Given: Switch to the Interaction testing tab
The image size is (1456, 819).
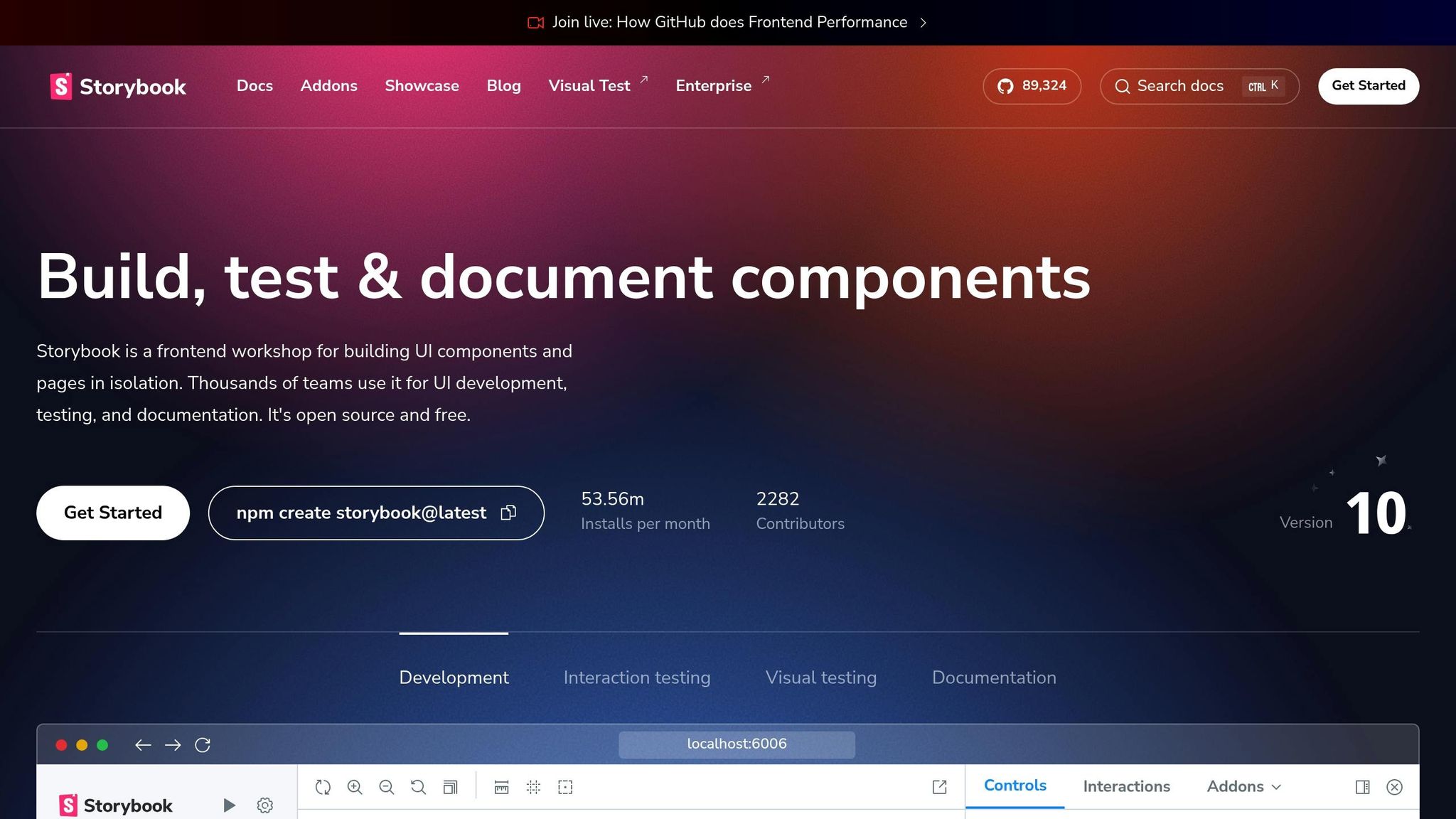Looking at the screenshot, I should (x=636, y=678).
